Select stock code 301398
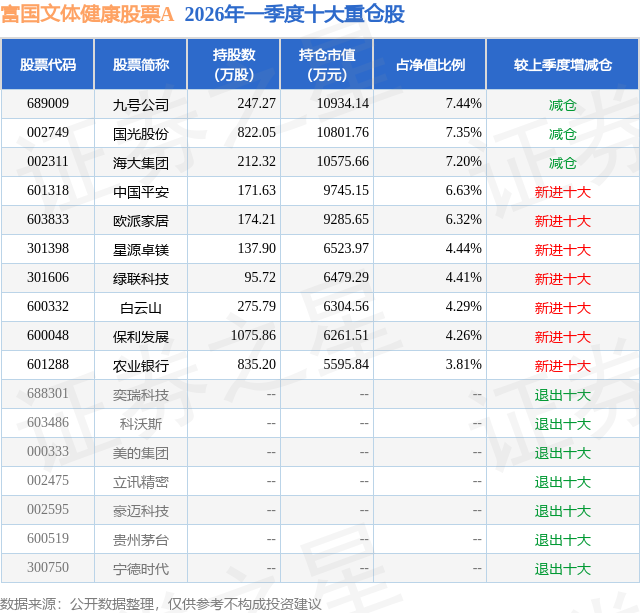The height and width of the screenshot is (613, 640). tap(48, 248)
